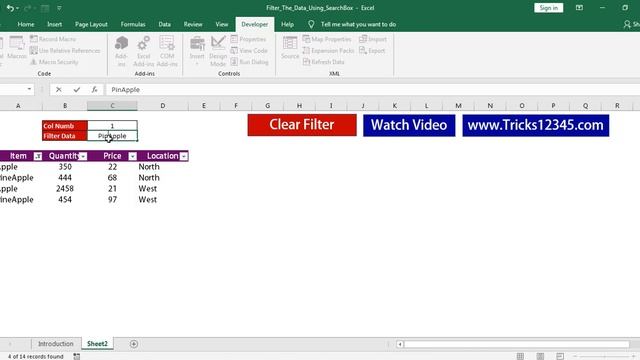Toggle Use Relative References
640x360 pixels.
(65, 50)
